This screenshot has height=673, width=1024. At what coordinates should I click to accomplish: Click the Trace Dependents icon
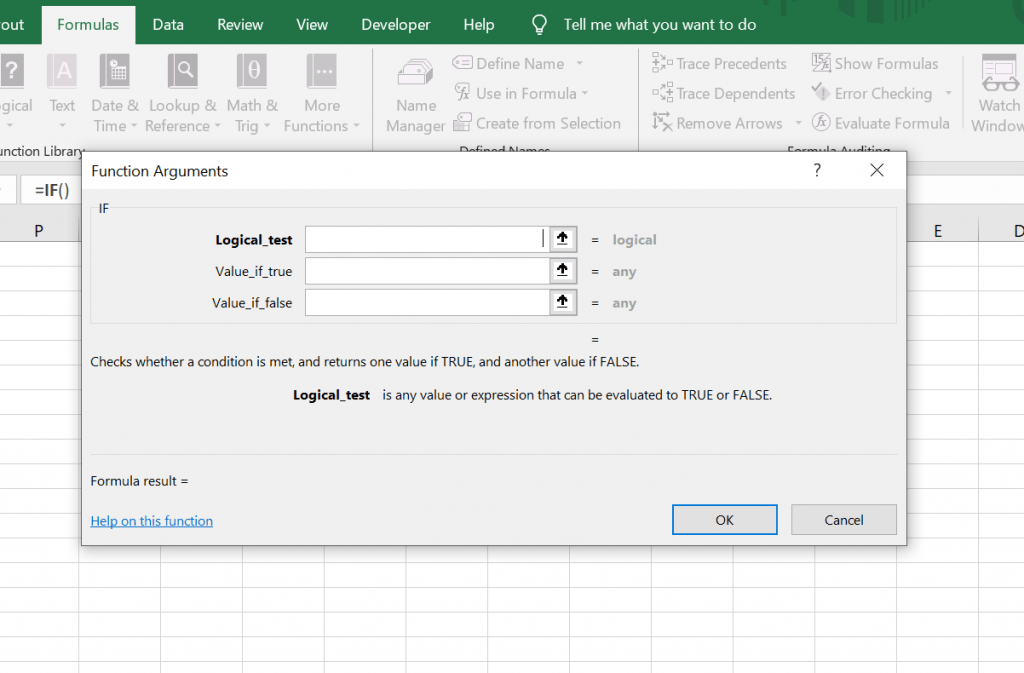(662, 93)
